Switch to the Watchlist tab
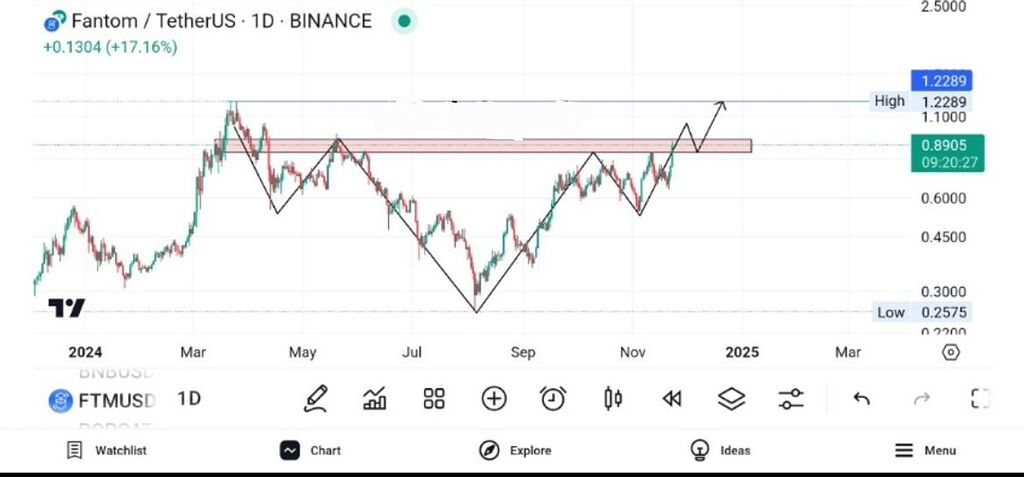 point(107,450)
